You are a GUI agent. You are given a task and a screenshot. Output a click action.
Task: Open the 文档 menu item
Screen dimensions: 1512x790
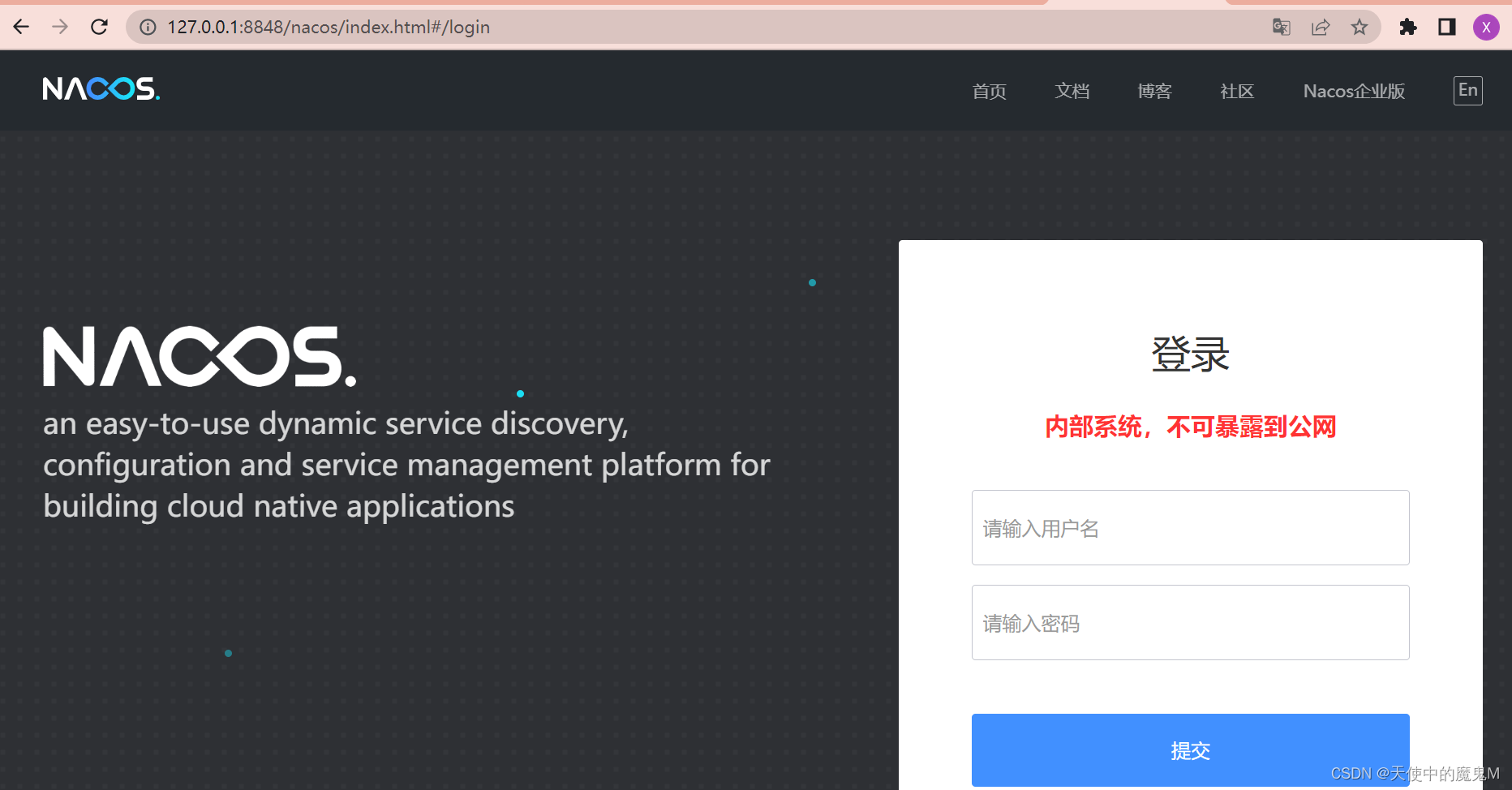coord(1072,91)
